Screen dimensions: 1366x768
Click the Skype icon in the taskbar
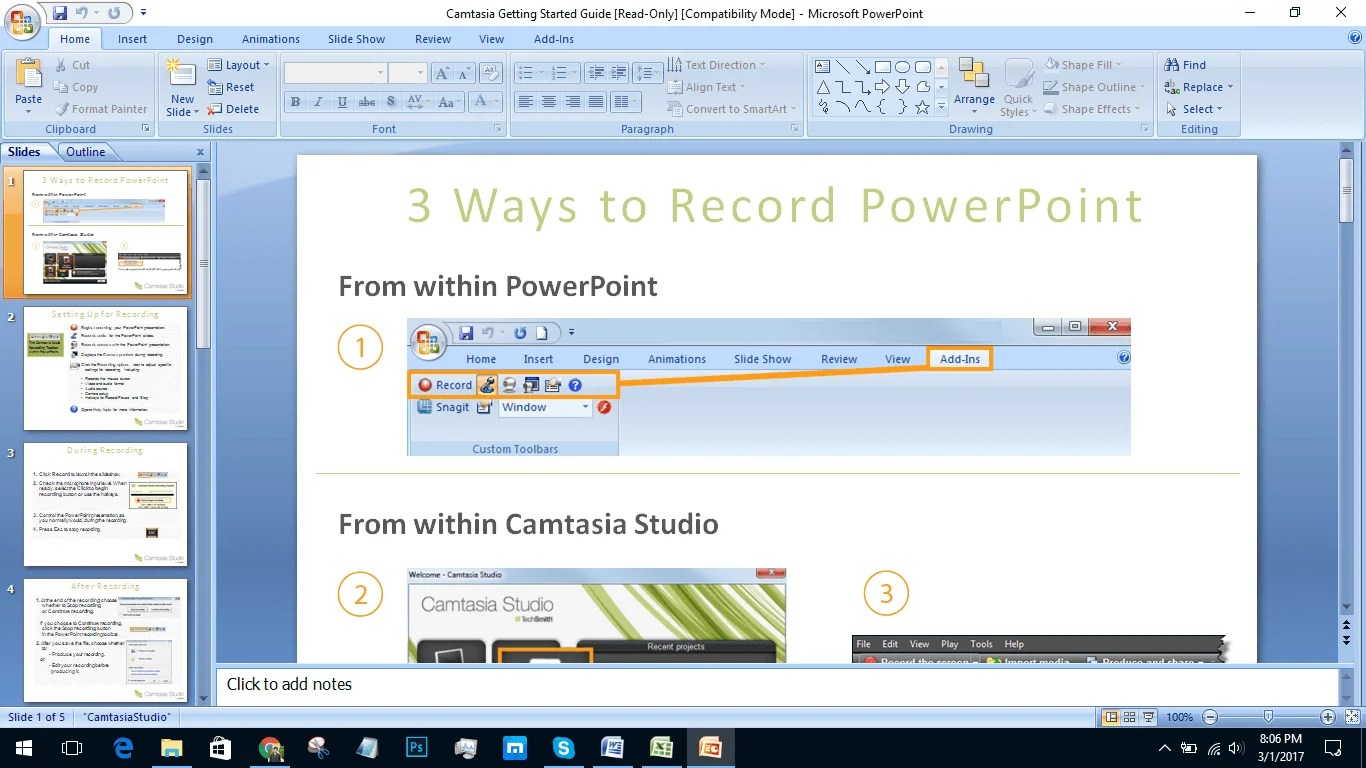(563, 747)
